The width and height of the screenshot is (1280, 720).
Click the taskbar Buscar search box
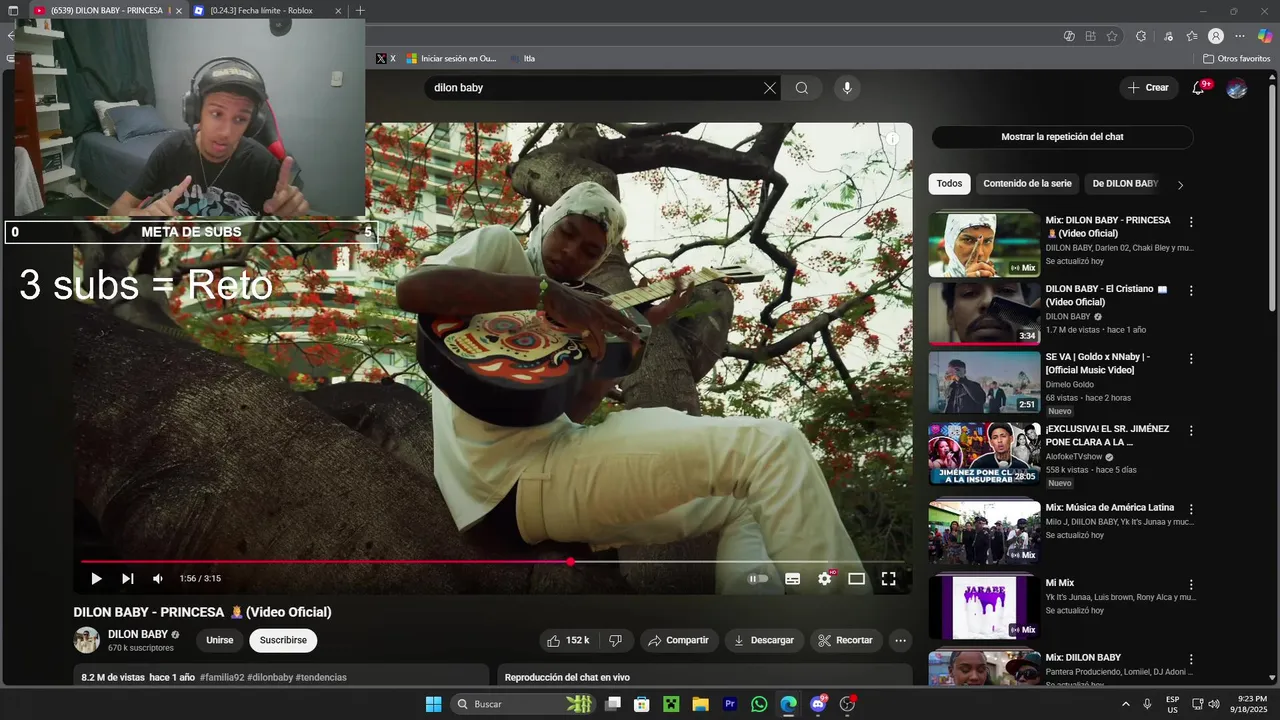coord(525,704)
